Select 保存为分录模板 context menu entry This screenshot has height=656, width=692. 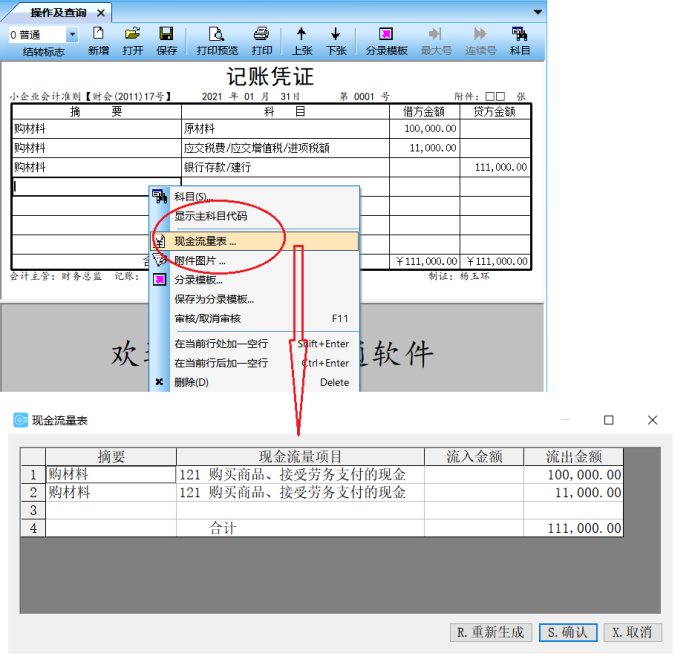pos(214,299)
